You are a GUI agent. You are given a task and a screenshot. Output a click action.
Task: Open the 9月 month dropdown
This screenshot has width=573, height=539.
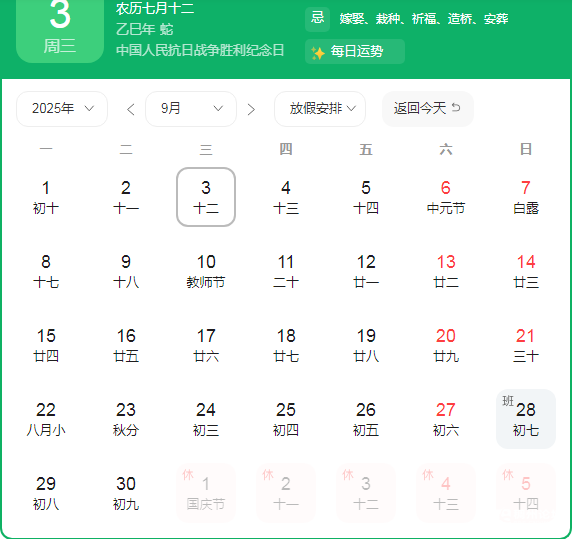(x=191, y=109)
